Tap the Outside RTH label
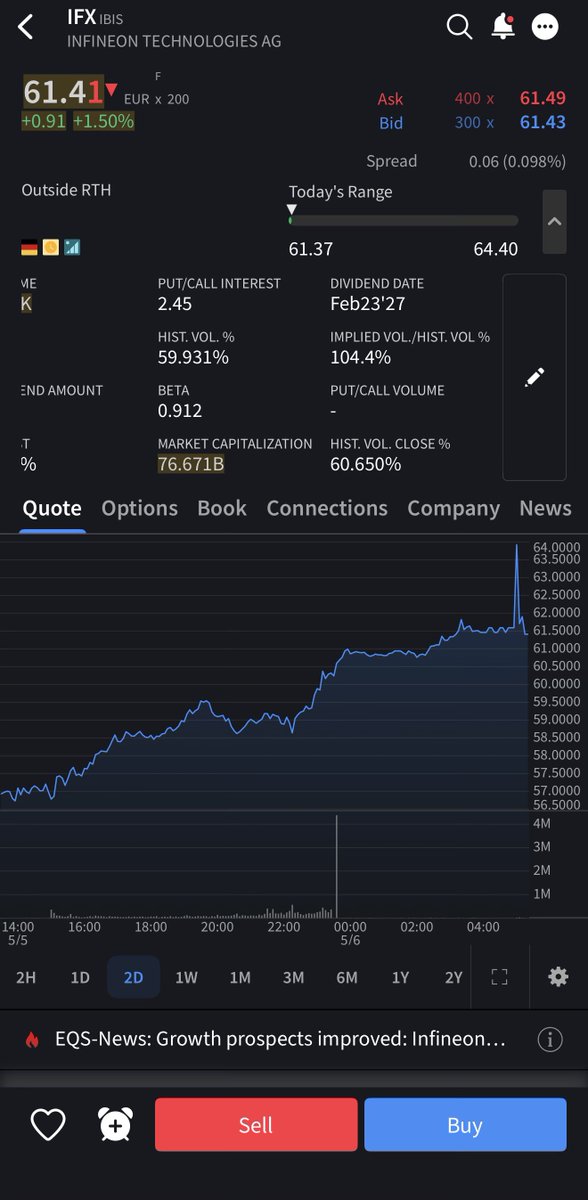Viewport: 588px width, 1200px height. [x=66, y=190]
